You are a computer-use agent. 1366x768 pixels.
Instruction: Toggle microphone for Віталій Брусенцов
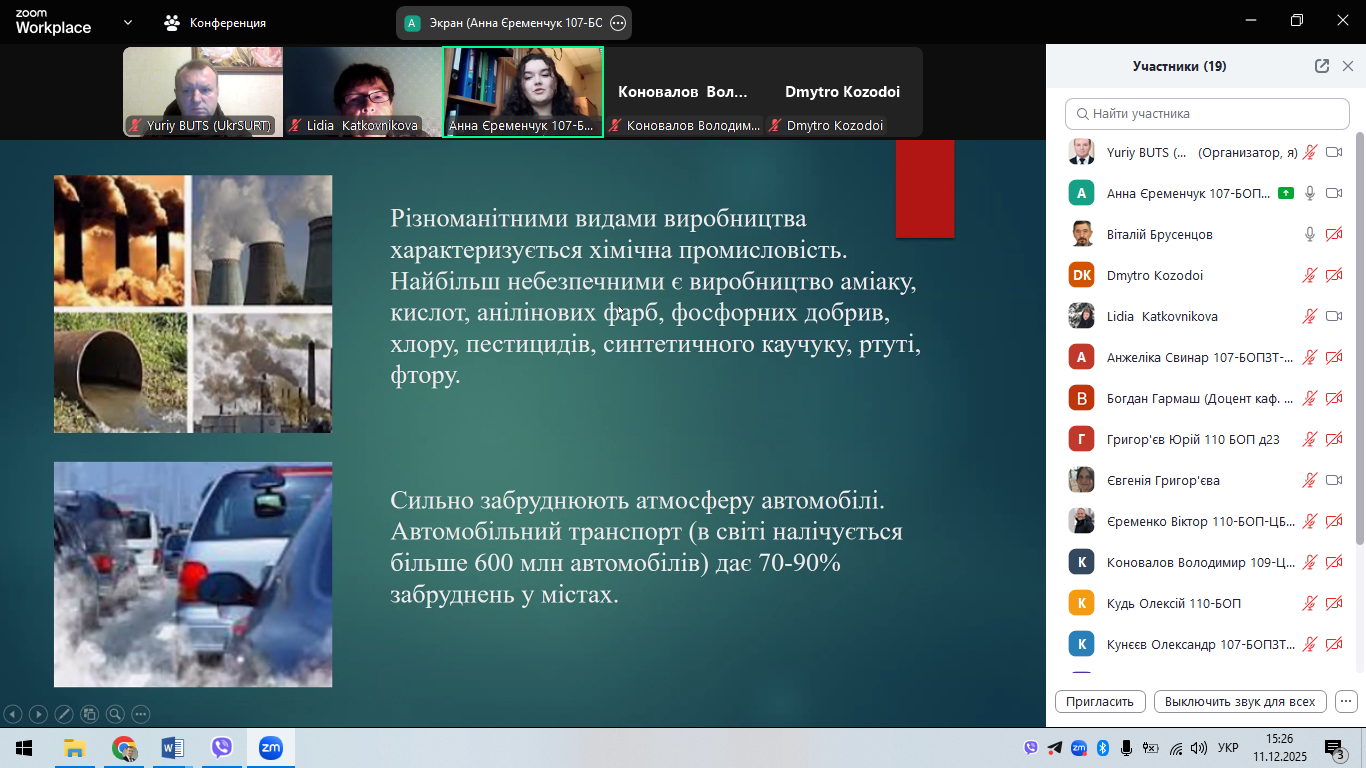[1309, 234]
